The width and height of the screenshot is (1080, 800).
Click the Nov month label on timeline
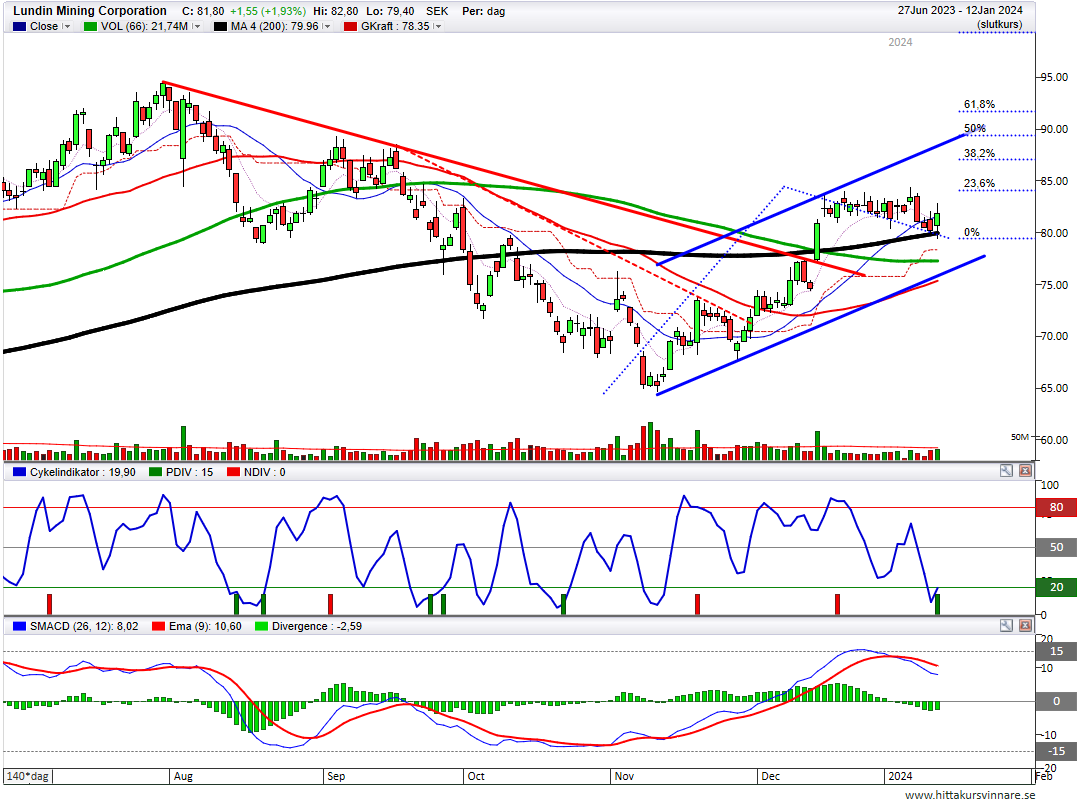pos(624,776)
